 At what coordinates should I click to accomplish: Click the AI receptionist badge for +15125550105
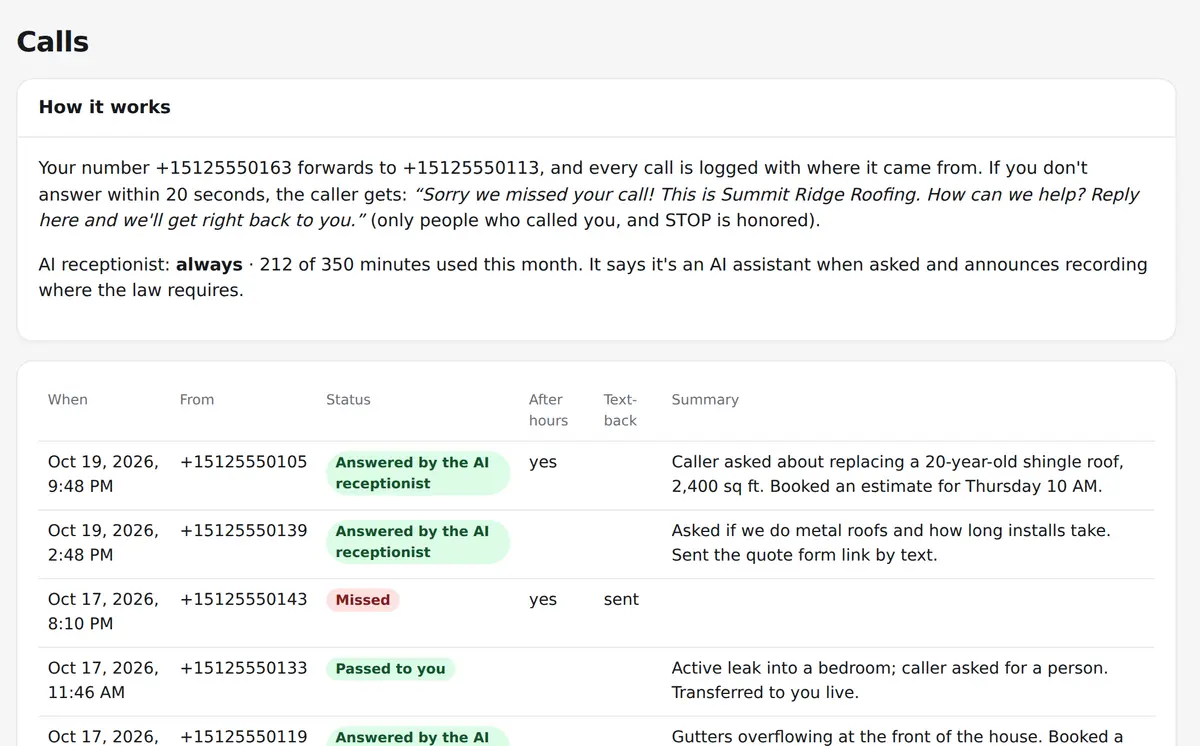coord(418,473)
